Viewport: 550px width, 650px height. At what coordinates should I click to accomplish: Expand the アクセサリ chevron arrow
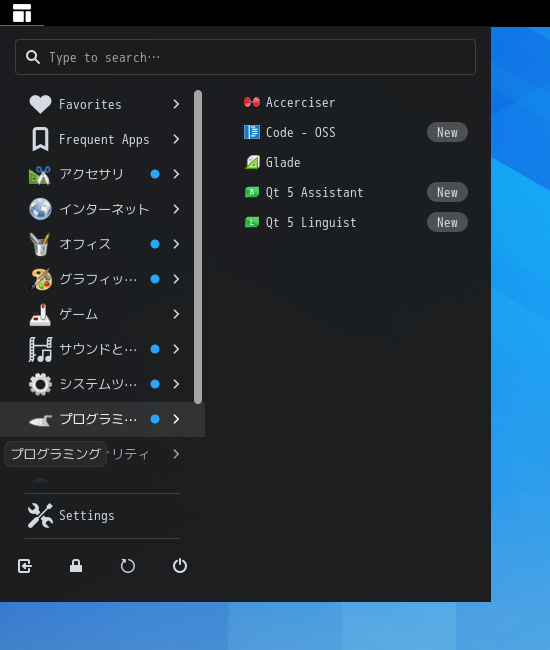point(176,174)
